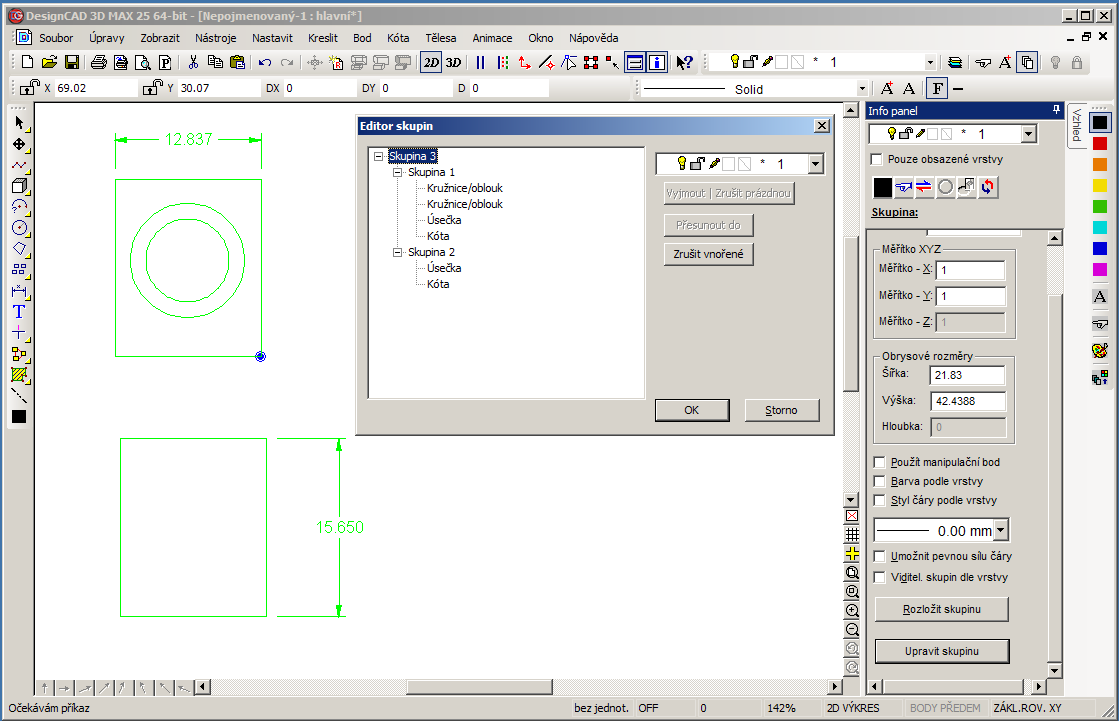The image size is (1119, 721).
Task: Click the color palette icon on the right strip
Action: tap(1100, 351)
